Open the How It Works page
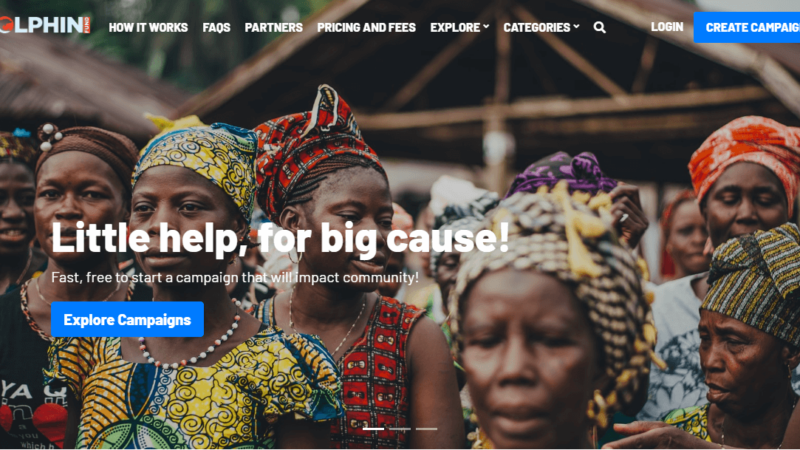 [148, 28]
